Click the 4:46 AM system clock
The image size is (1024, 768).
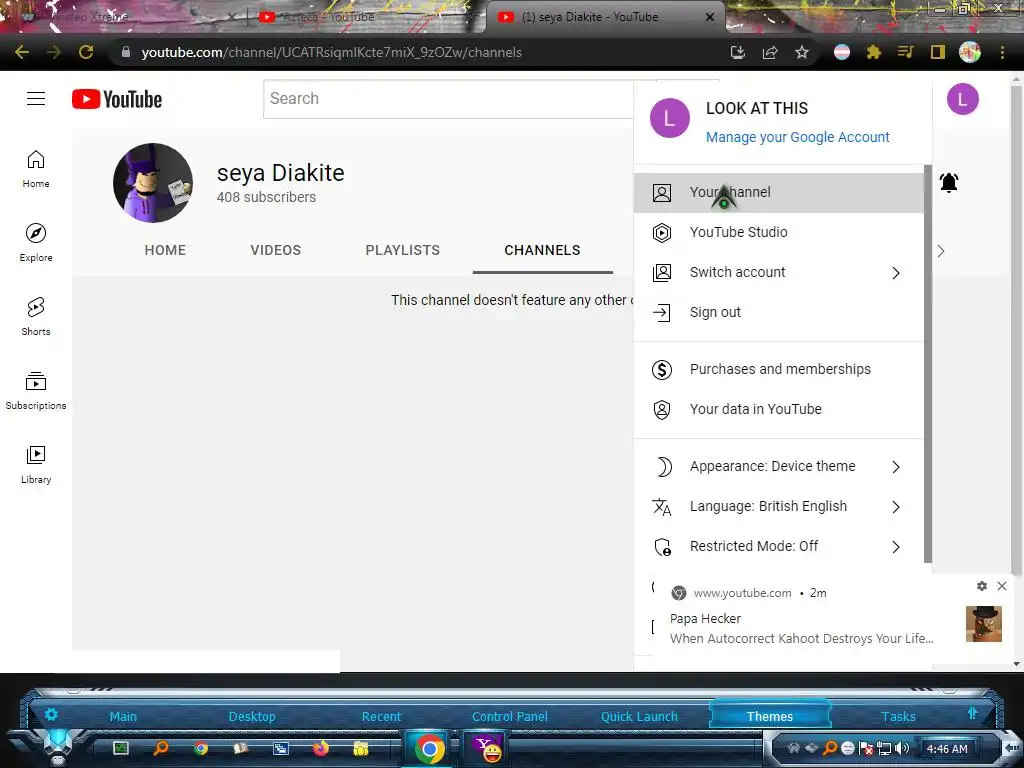click(947, 749)
